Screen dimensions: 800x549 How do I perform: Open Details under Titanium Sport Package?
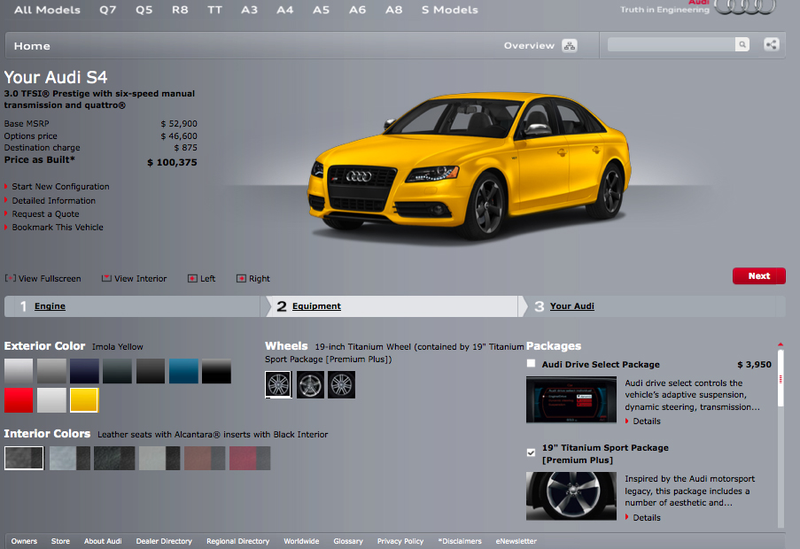point(646,517)
